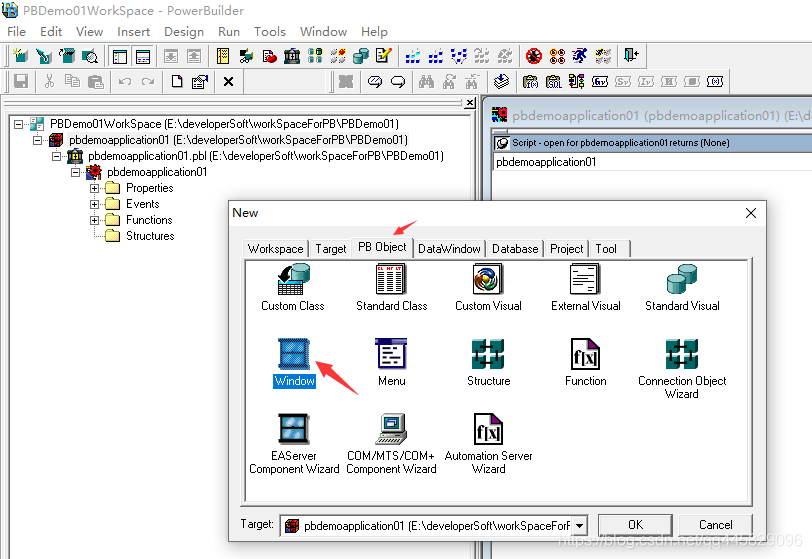812x559 pixels.
Task: Click the Preview magnifier toolbar icon
Action: tap(90, 55)
